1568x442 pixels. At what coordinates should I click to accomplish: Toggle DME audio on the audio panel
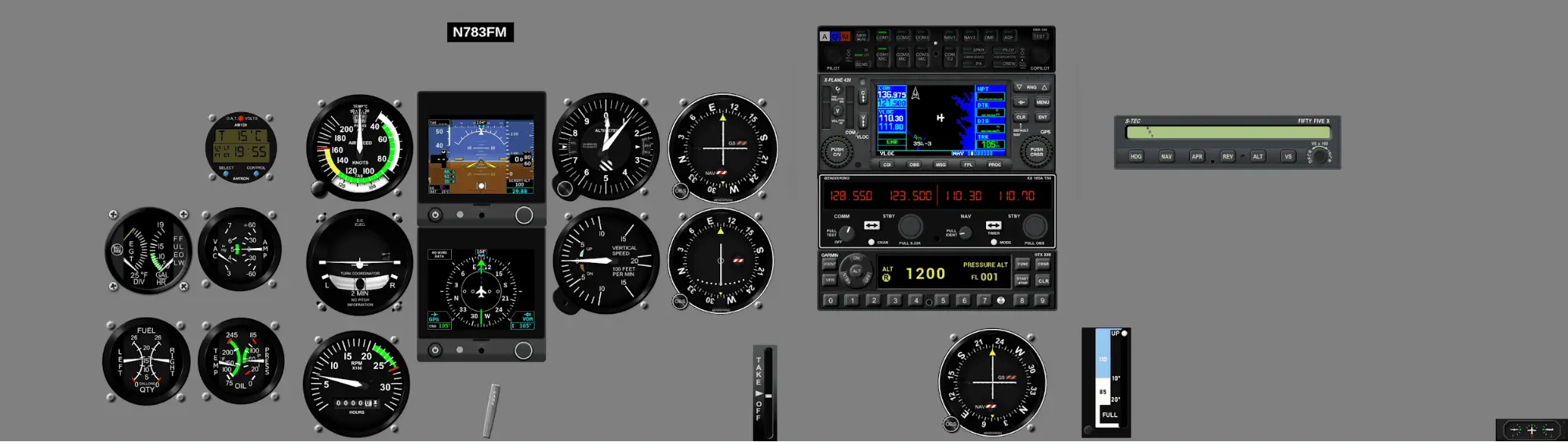pyautogui.click(x=989, y=37)
